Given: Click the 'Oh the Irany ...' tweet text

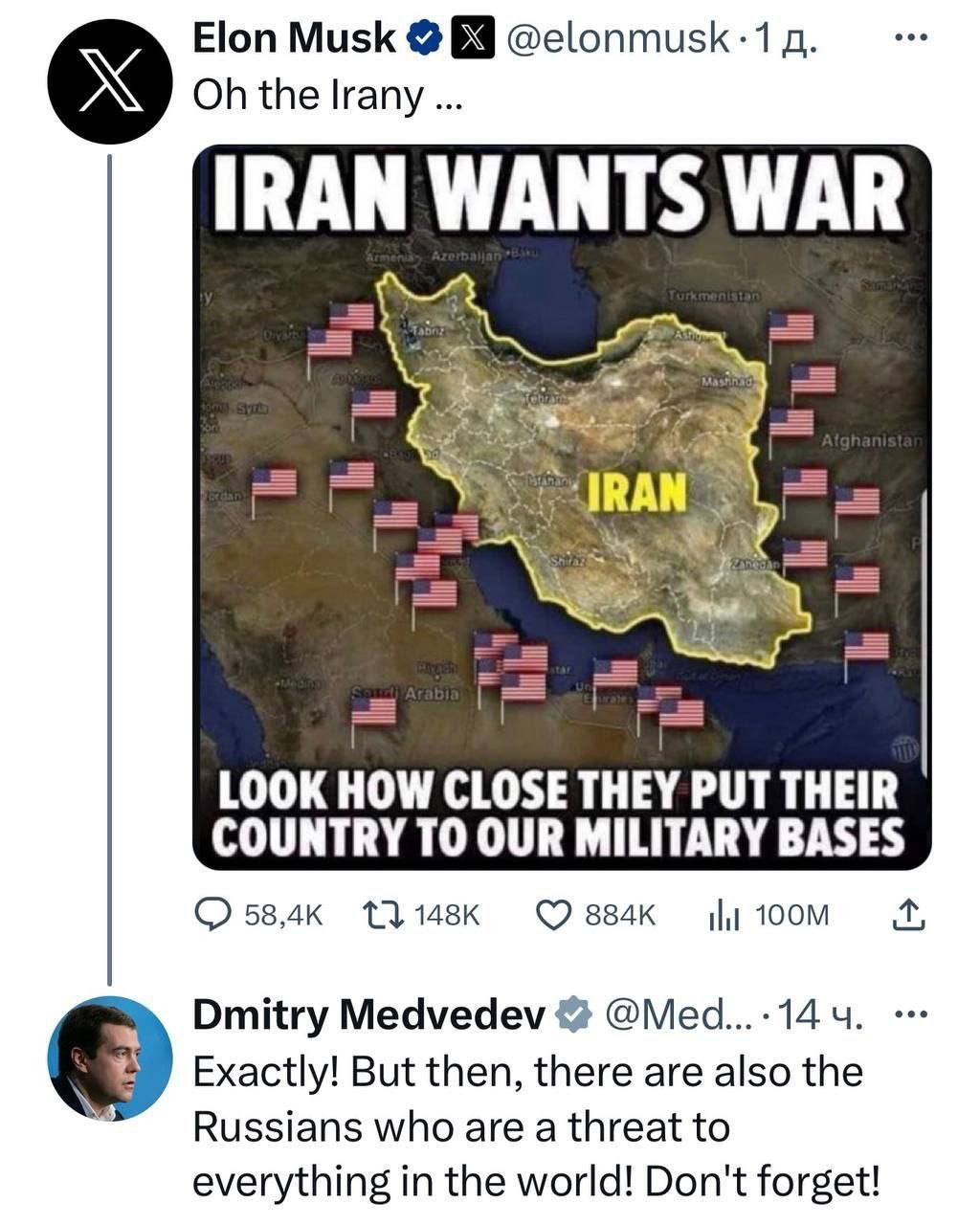Looking at the screenshot, I should (327, 95).
